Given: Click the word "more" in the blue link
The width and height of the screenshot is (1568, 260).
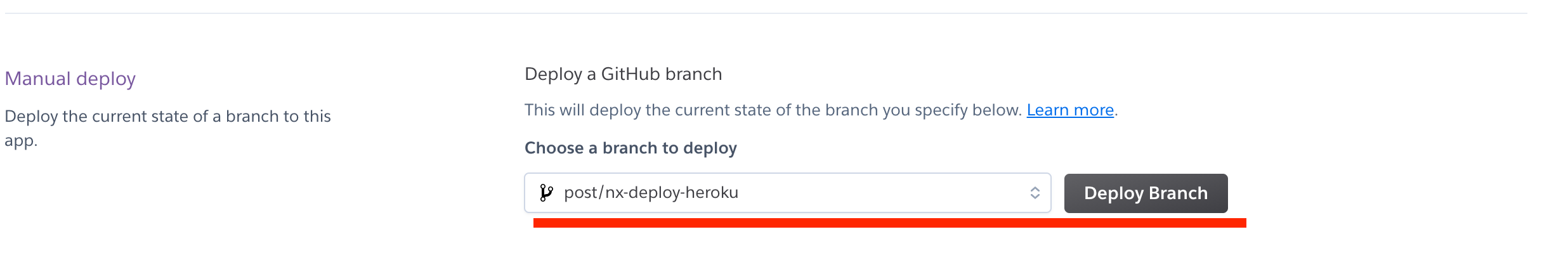Looking at the screenshot, I should pos(1094,110).
